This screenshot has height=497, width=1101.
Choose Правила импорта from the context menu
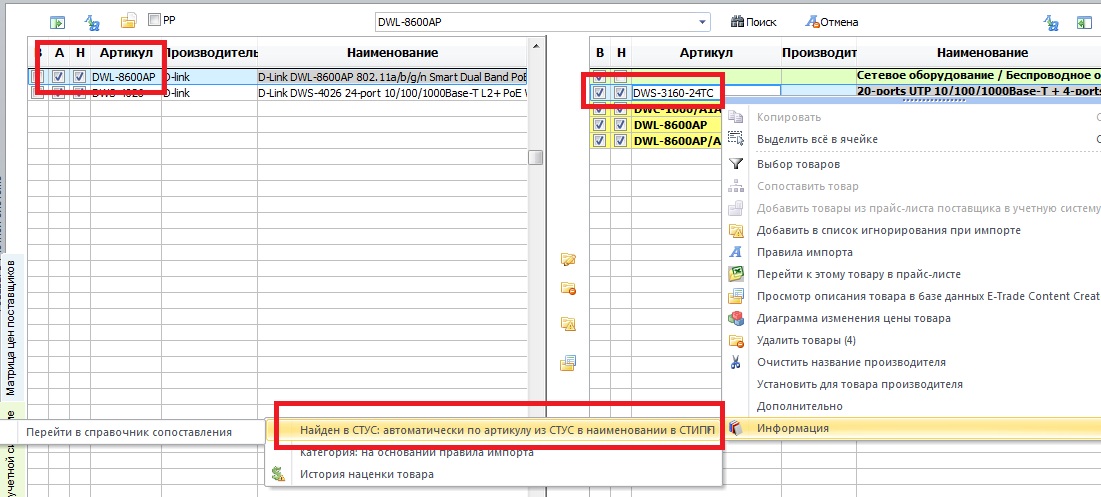[911, 252]
